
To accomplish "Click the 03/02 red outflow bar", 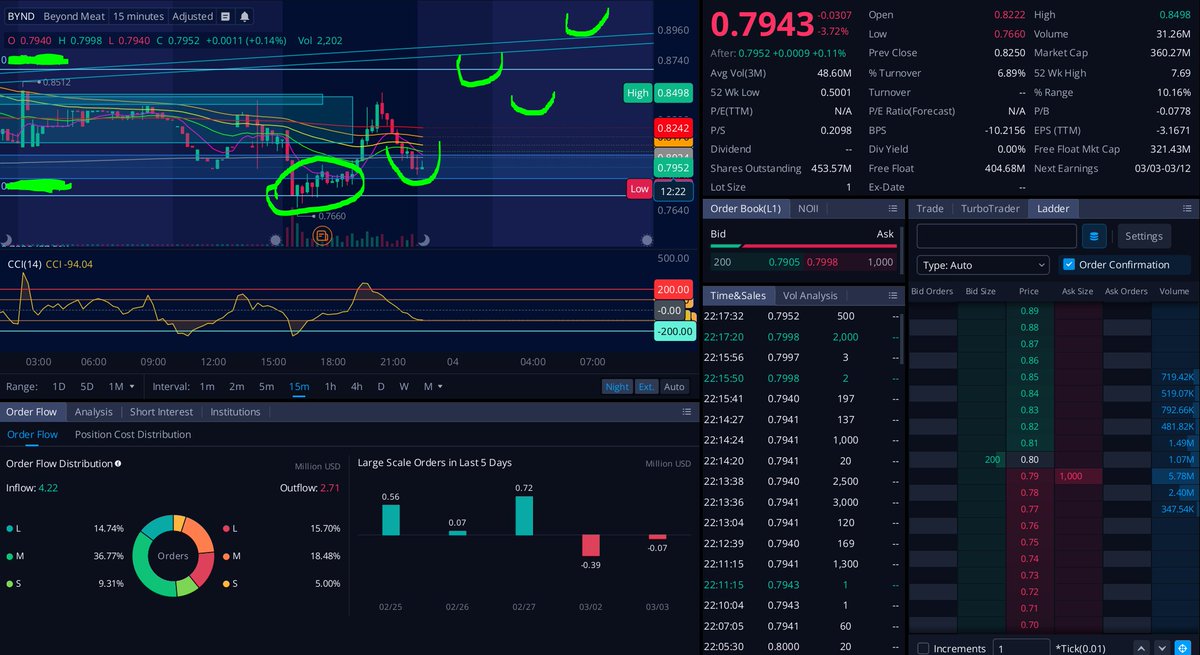I will [x=591, y=544].
